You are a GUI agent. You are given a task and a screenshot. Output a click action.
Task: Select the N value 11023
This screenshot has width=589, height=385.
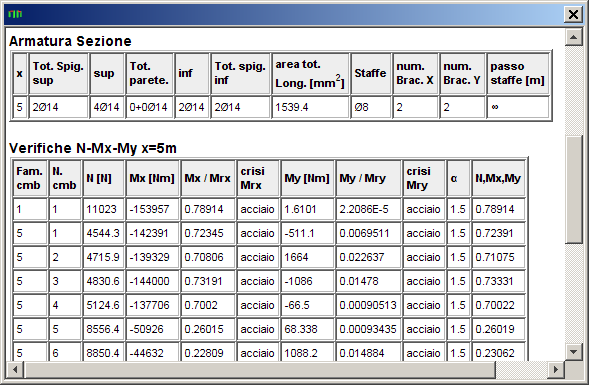tap(103, 209)
